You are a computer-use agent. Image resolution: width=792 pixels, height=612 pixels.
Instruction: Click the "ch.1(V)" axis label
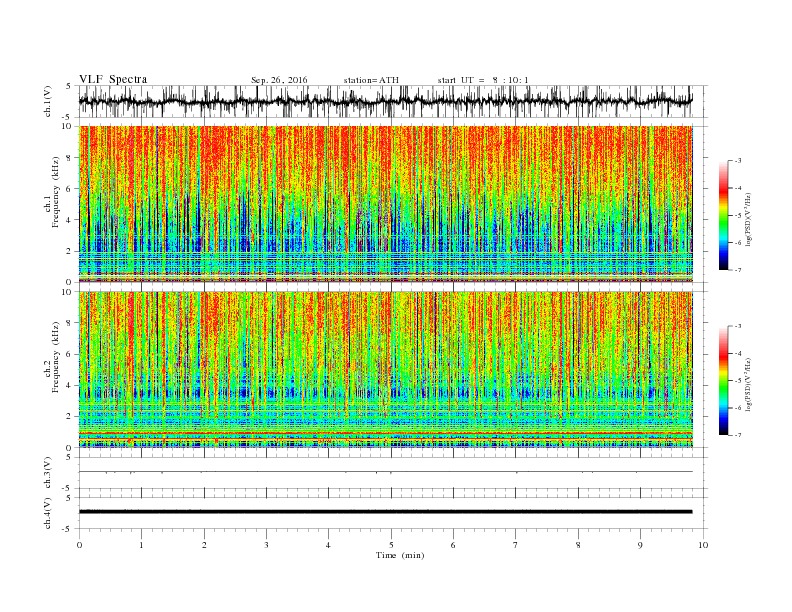tap(48, 101)
